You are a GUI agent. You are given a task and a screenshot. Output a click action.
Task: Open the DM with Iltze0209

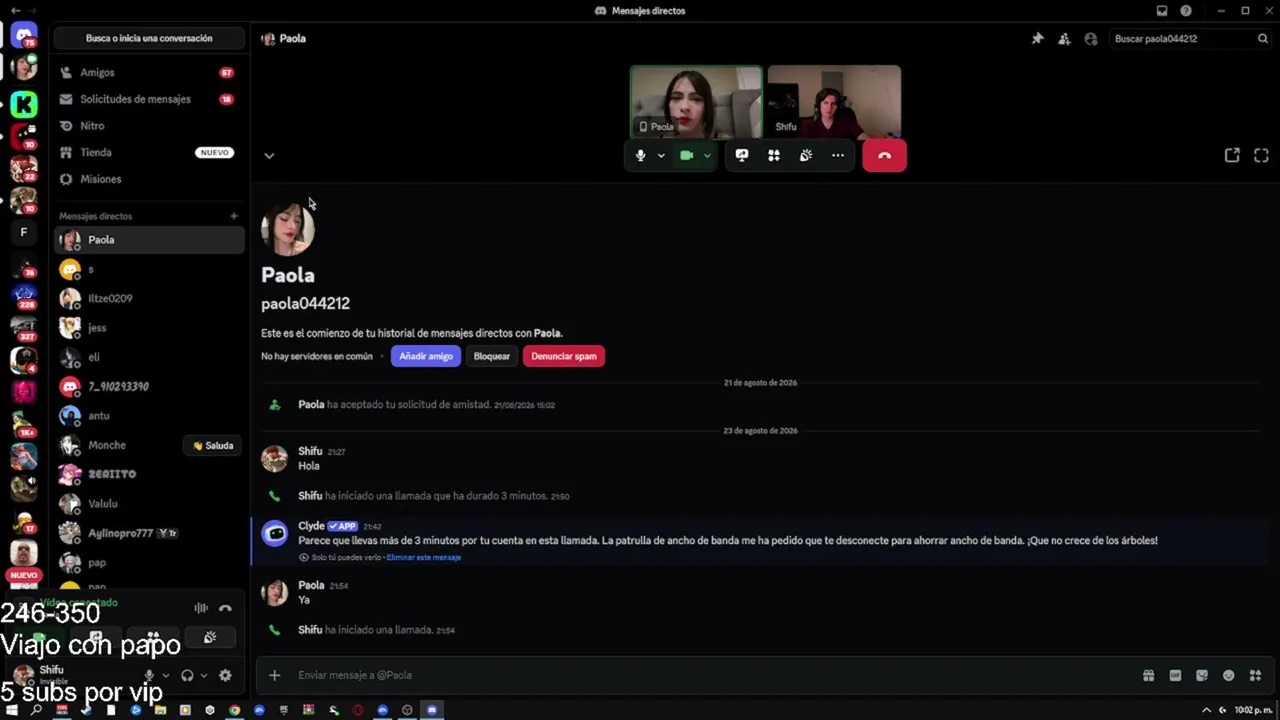point(149,298)
